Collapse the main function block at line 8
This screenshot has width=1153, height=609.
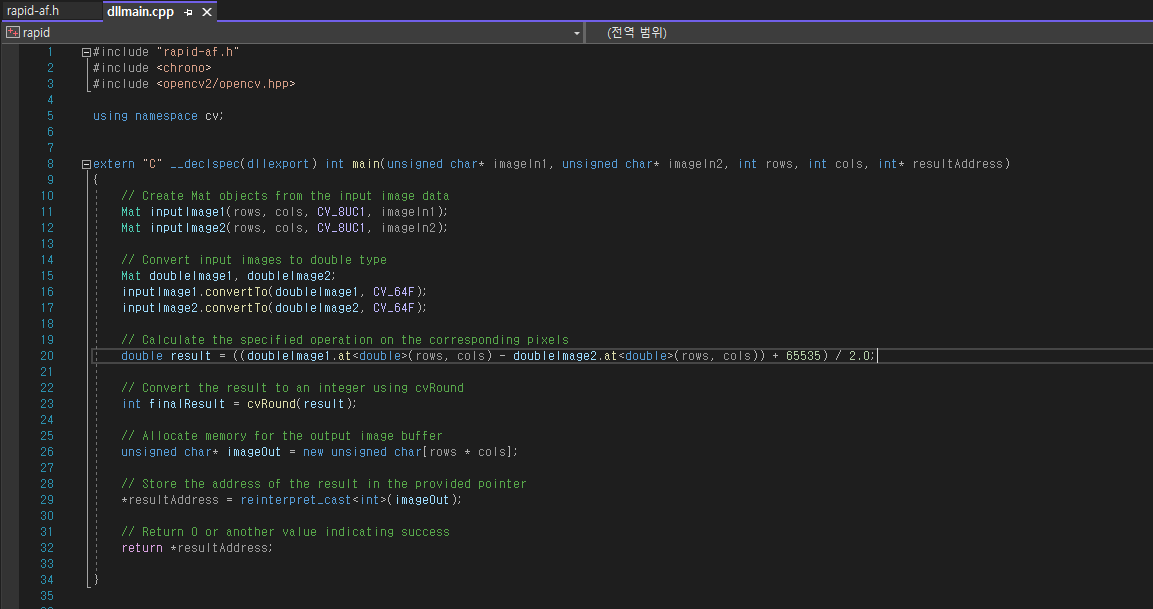(86, 164)
